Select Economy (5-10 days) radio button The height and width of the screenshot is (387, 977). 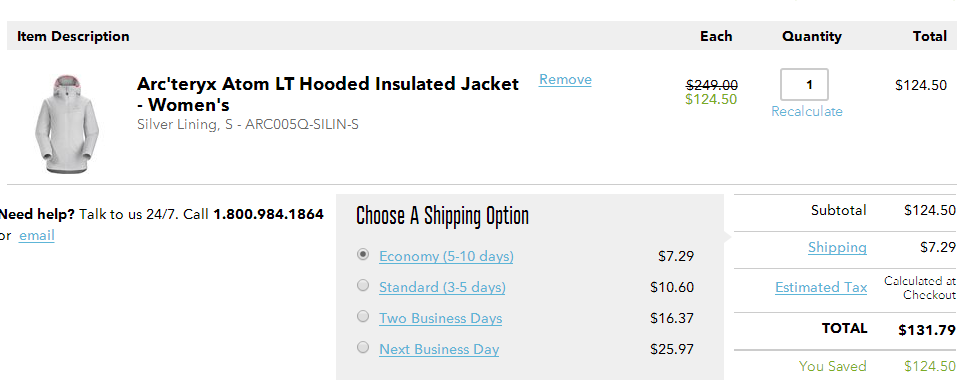click(363, 254)
